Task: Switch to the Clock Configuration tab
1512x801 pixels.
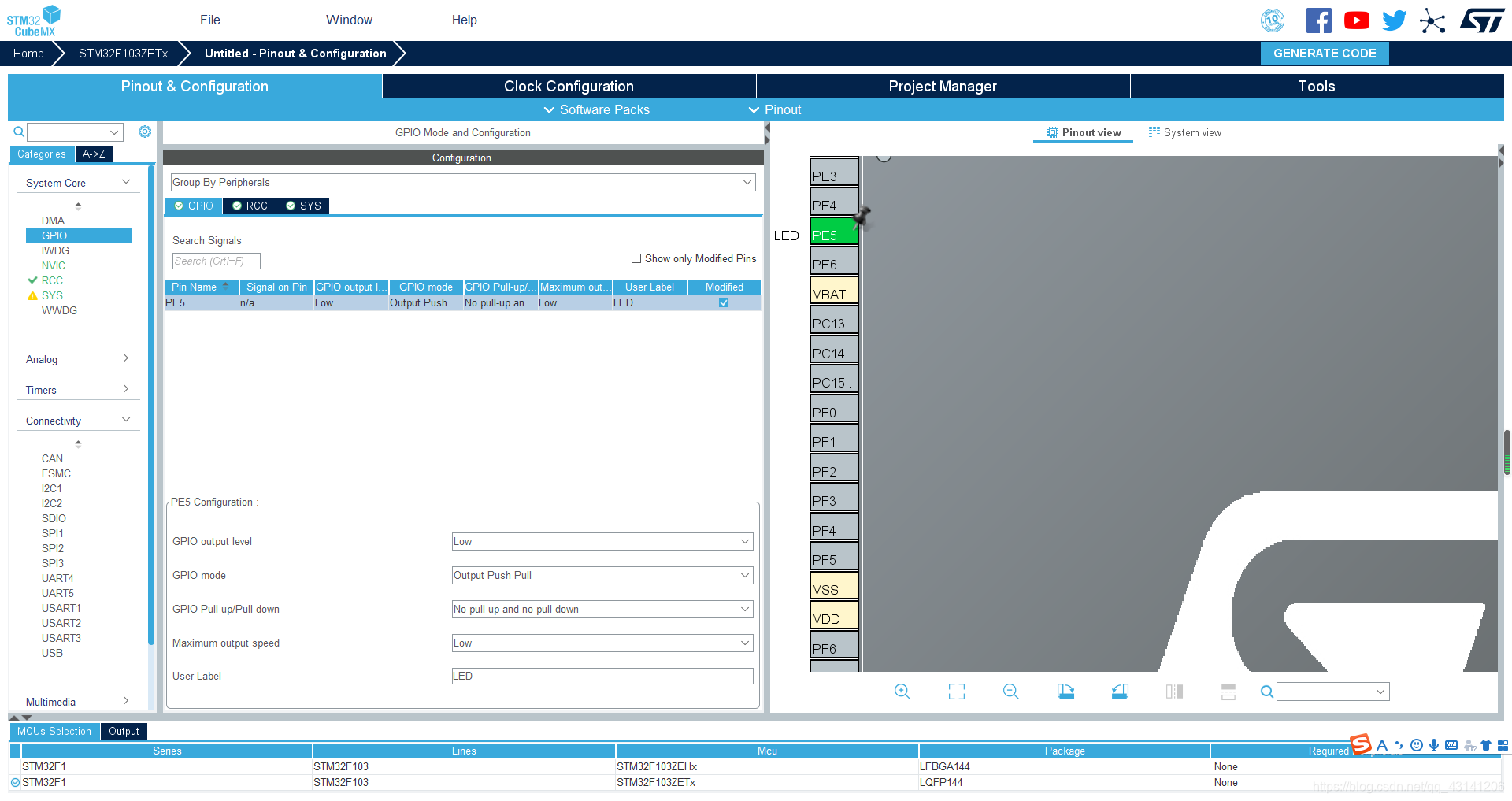Action: (x=569, y=86)
